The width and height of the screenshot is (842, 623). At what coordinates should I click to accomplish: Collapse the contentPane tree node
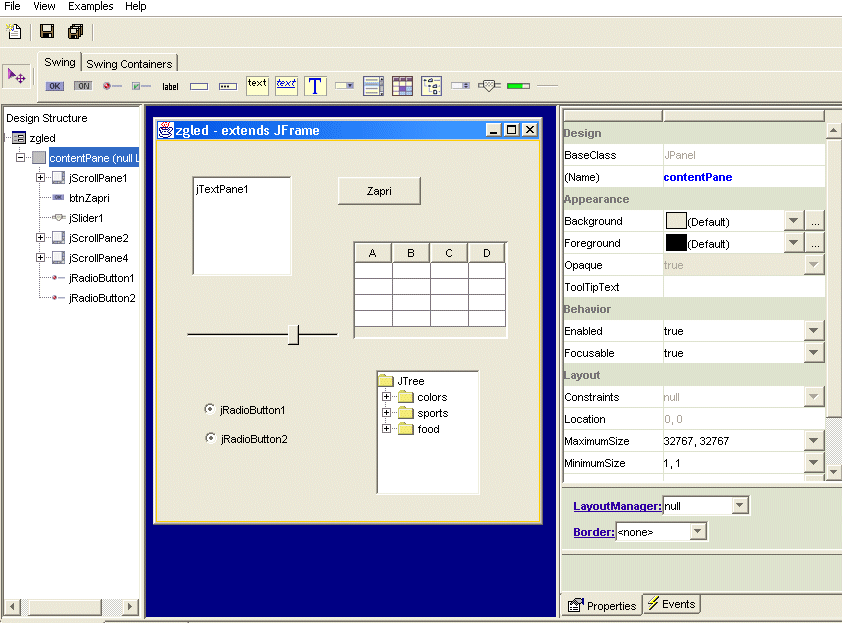point(20,157)
